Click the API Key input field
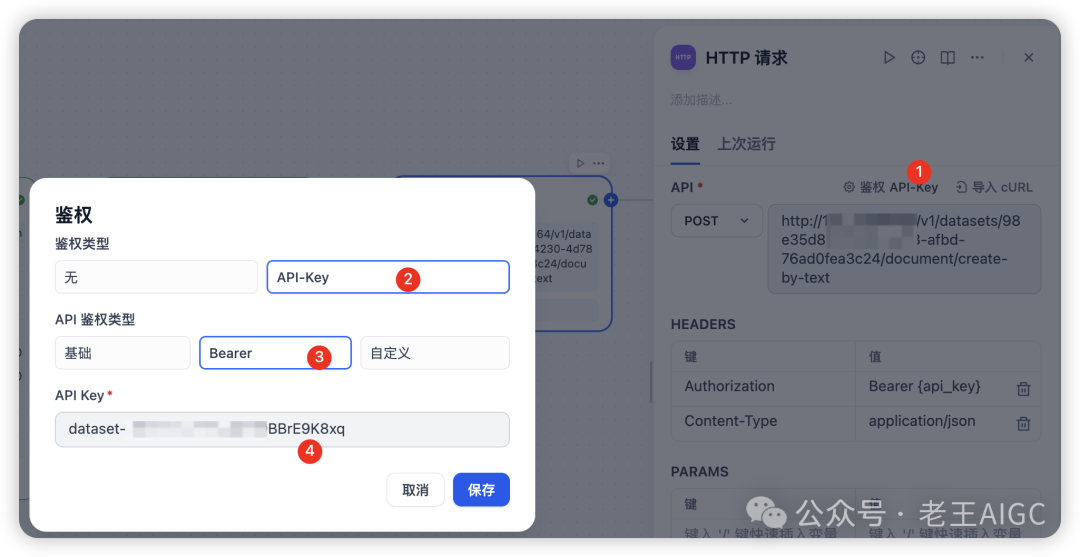1080x557 pixels. click(282, 430)
